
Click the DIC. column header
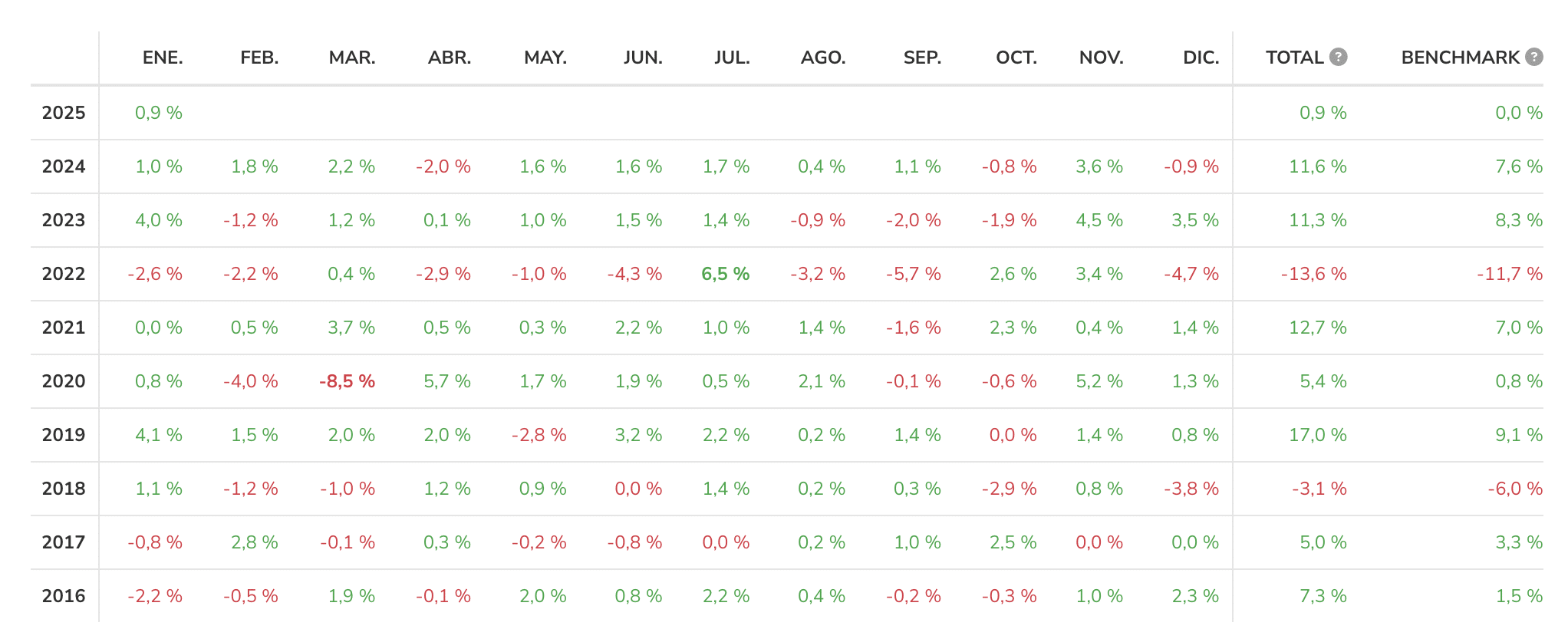pyautogui.click(x=1201, y=58)
